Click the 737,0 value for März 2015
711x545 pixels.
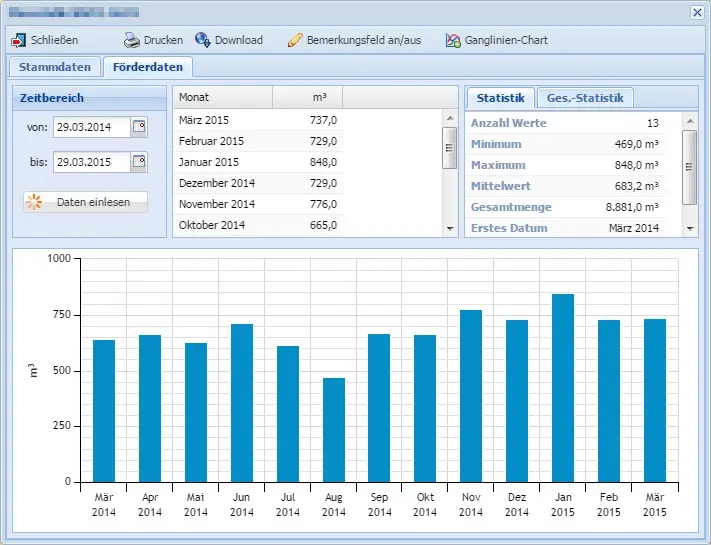point(323,120)
